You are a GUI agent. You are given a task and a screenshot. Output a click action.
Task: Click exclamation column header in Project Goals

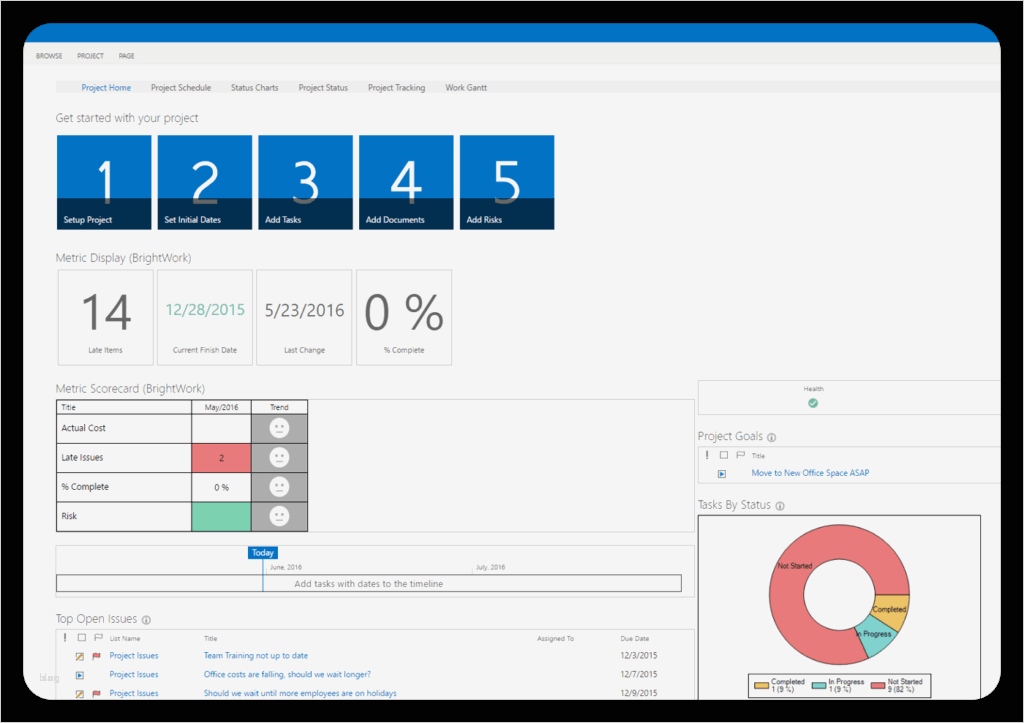pos(707,455)
